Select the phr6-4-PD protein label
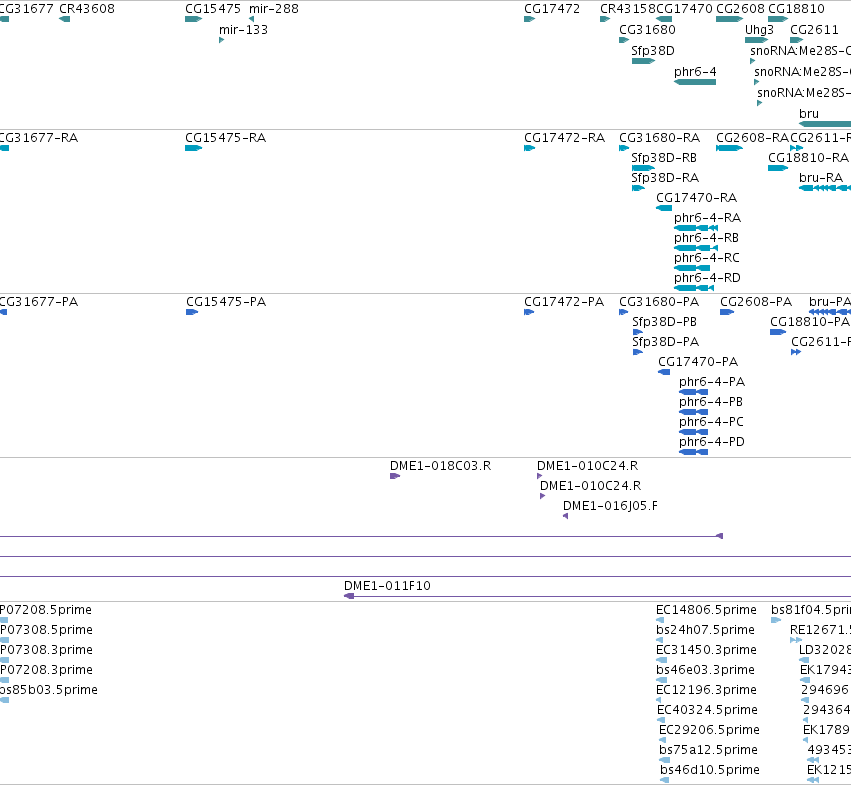The width and height of the screenshot is (851, 785). tap(712, 442)
